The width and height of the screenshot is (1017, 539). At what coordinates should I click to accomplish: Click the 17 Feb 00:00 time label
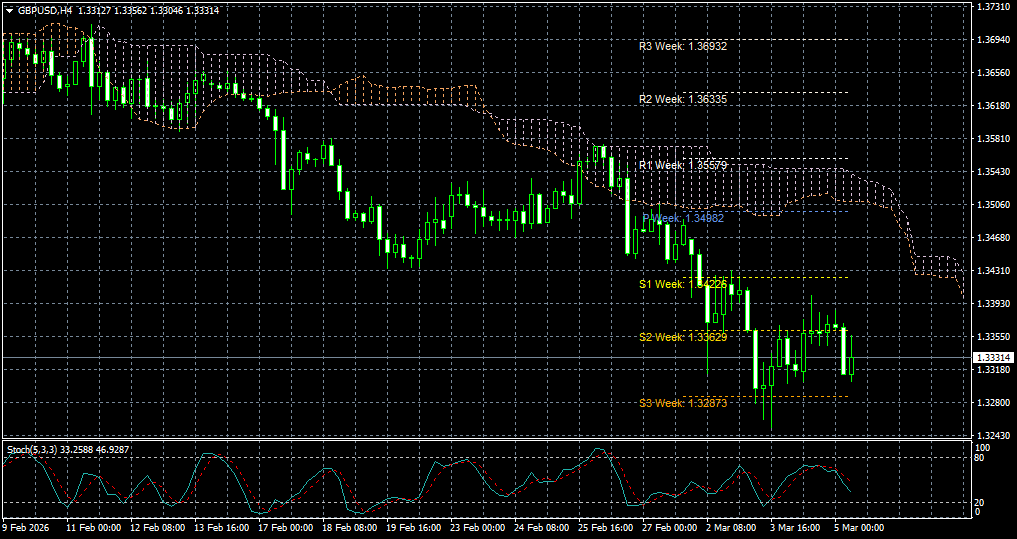point(285,529)
